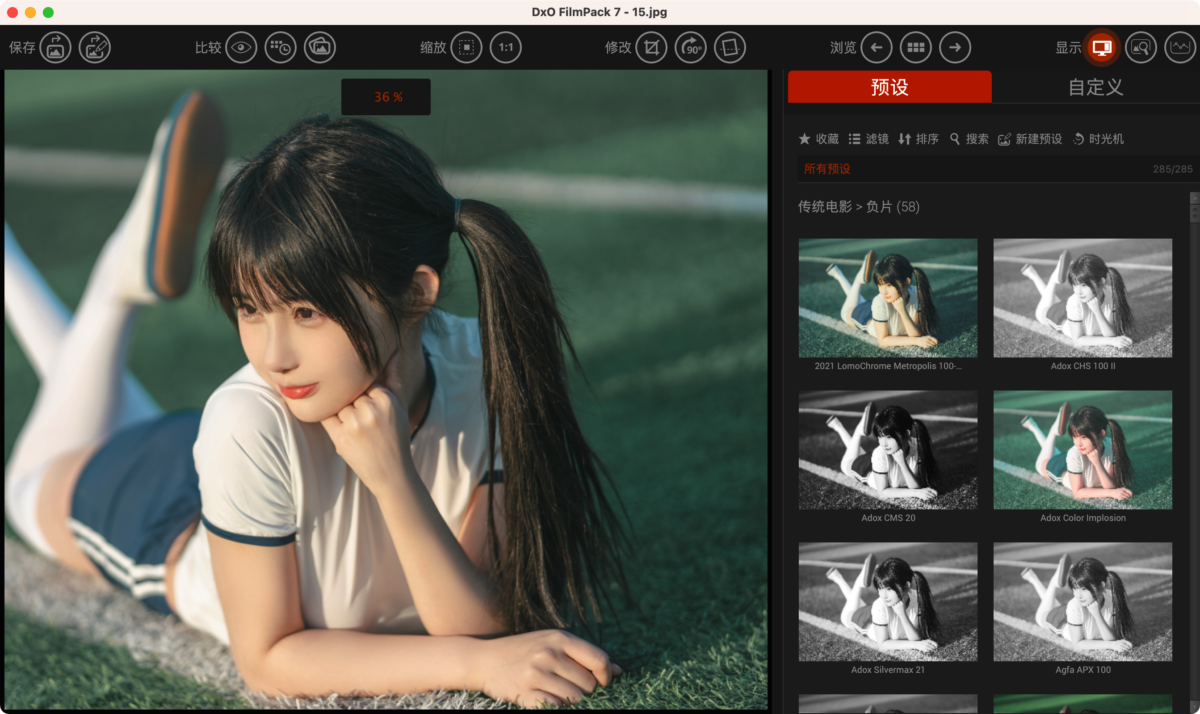Select the Adox Color Implosion thumbnail
This screenshot has width=1200, height=714.
pyautogui.click(x=1083, y=450)
